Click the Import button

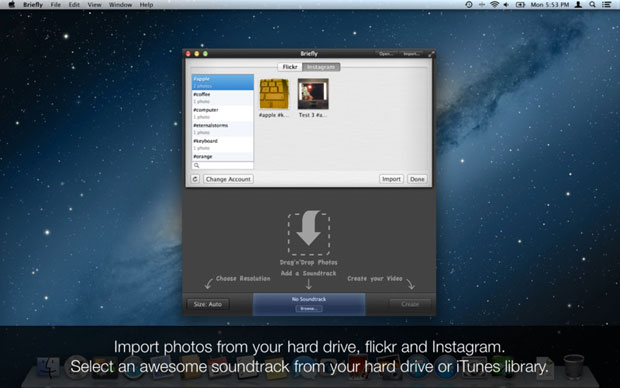pos(391,179)
